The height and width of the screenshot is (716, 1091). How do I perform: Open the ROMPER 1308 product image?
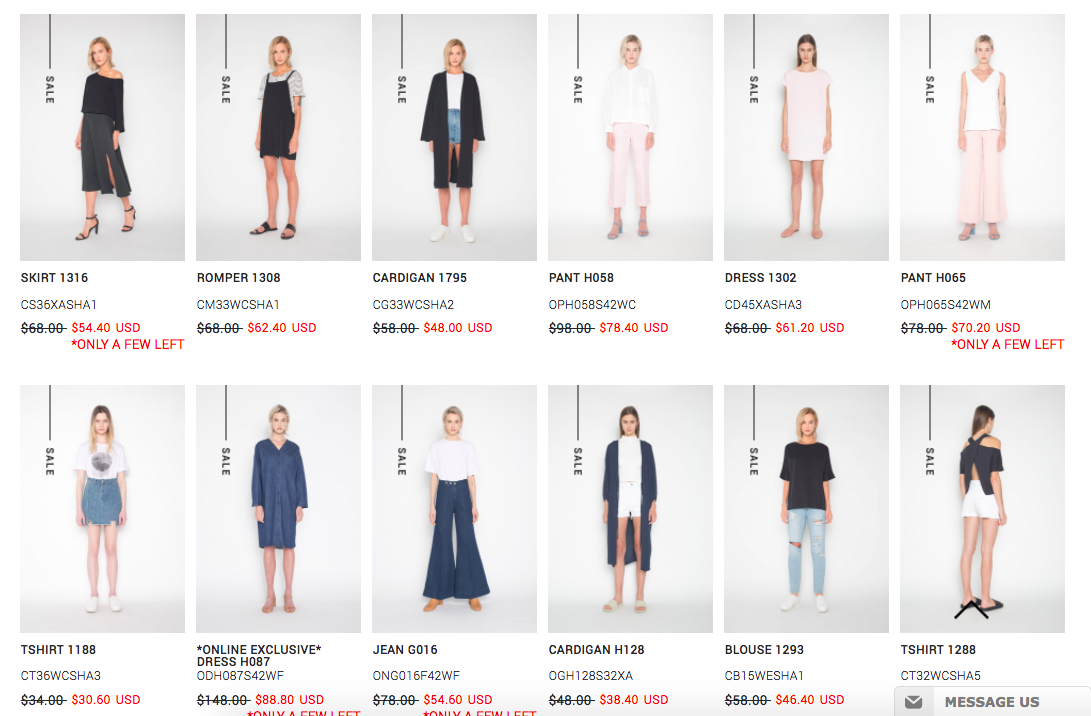278,138
